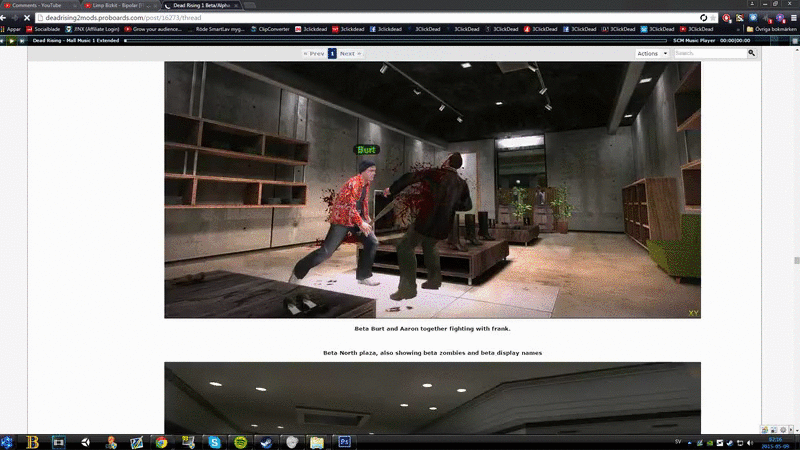
Task: Open the Burt and Aaron beta screenshot
Action: coord(432,190)
